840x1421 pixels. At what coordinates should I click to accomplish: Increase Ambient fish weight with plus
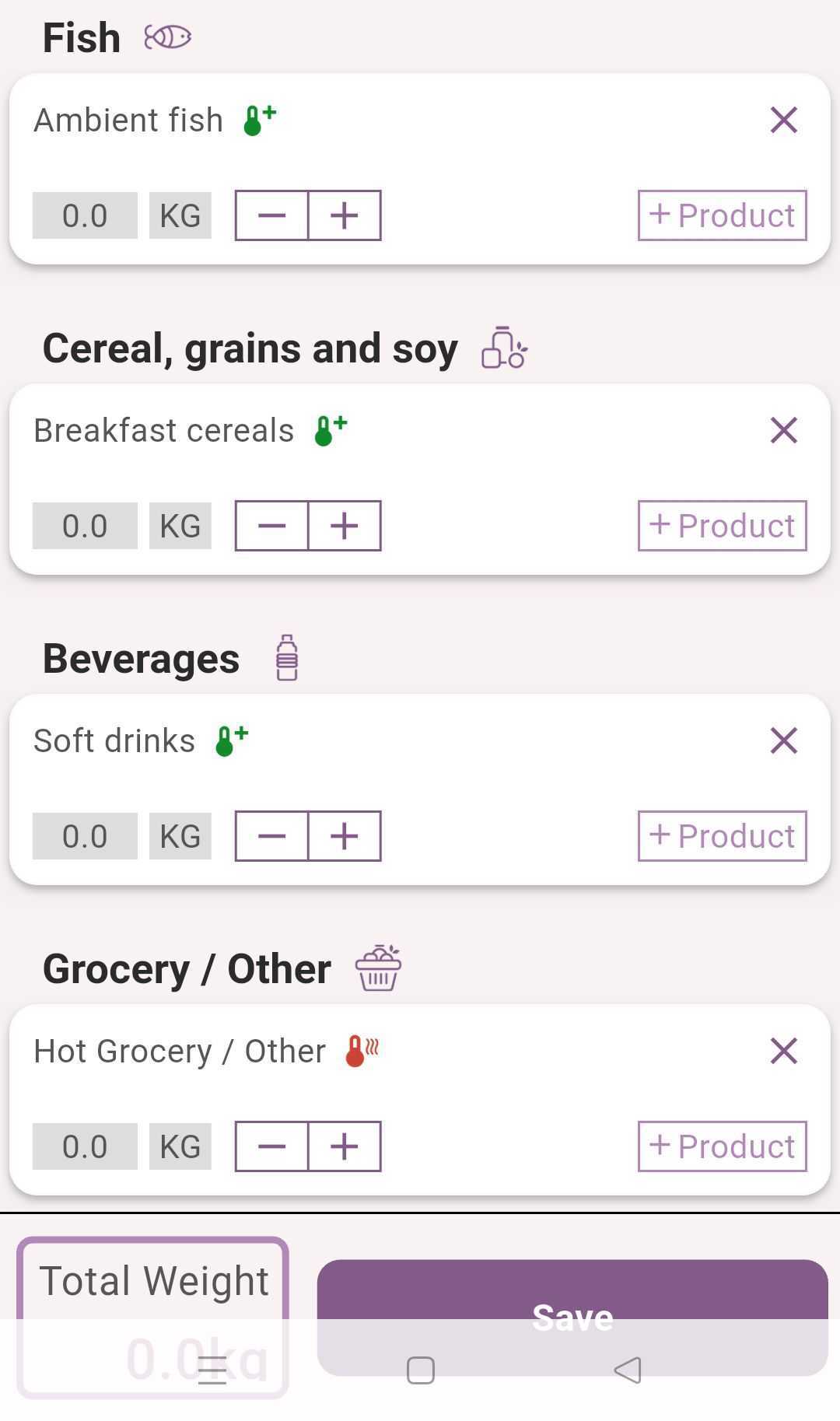pos(345,215)
